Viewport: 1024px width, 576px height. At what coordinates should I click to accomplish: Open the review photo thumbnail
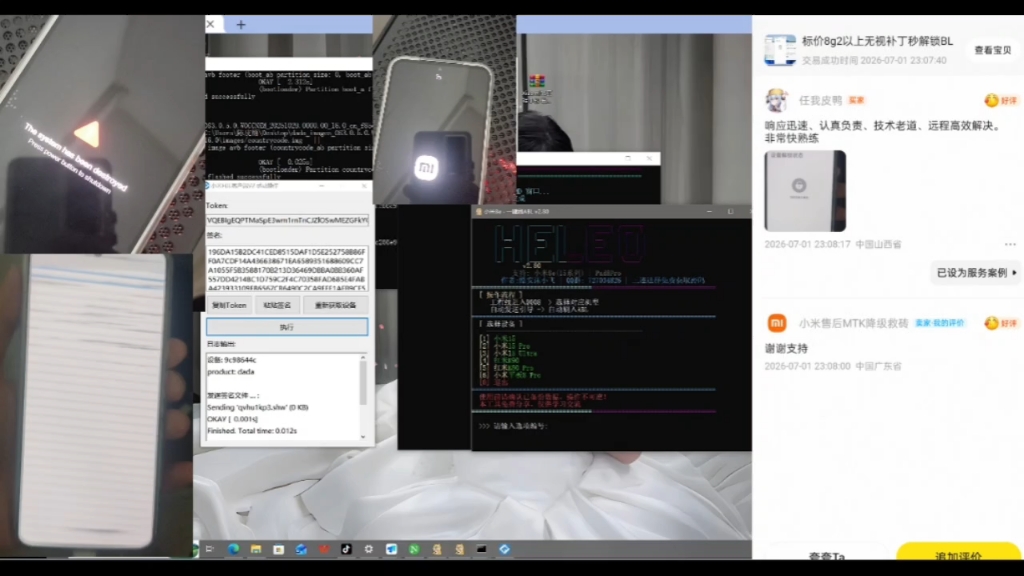(805, 191)
